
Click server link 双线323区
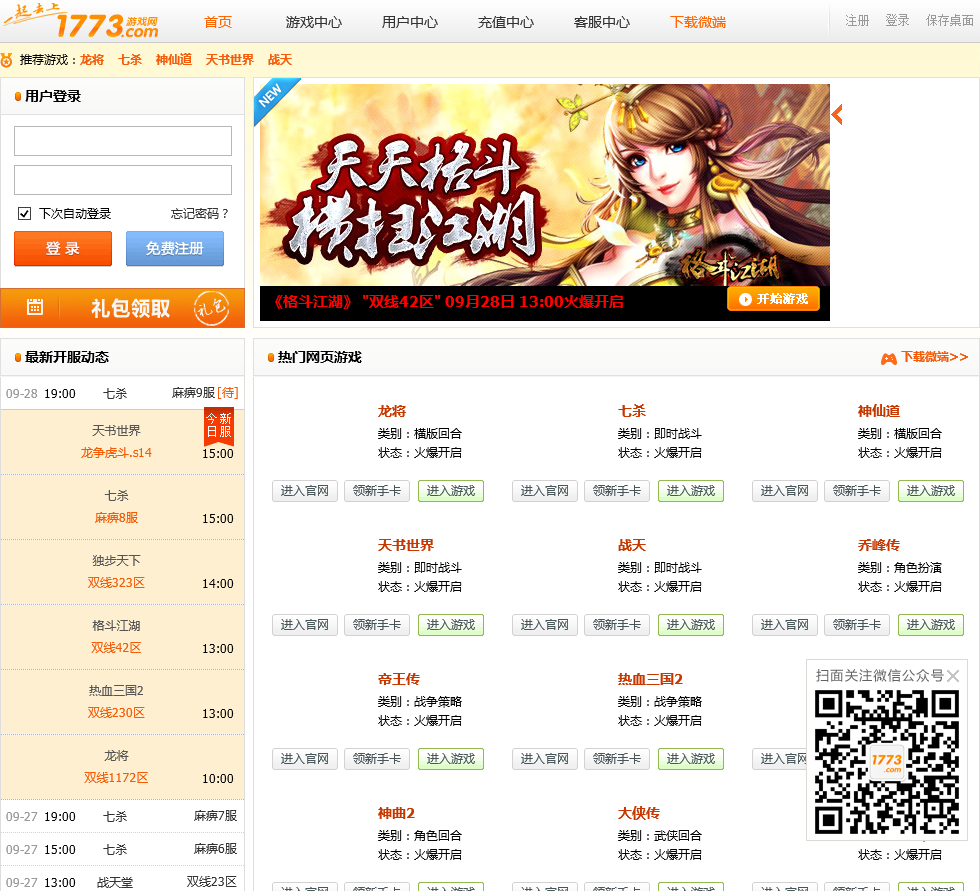pyautogui.click(x=116, y=583)
